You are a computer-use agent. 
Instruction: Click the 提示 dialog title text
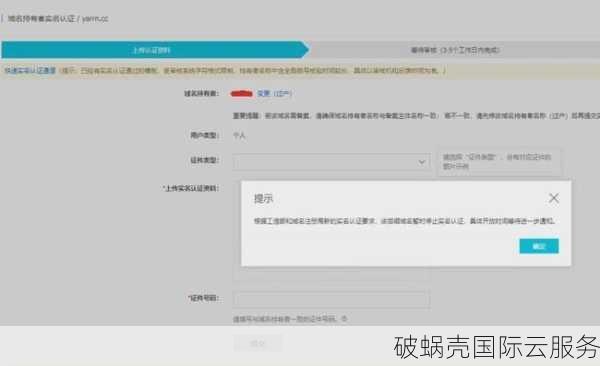pyautogui.click(x=263, y=199)
